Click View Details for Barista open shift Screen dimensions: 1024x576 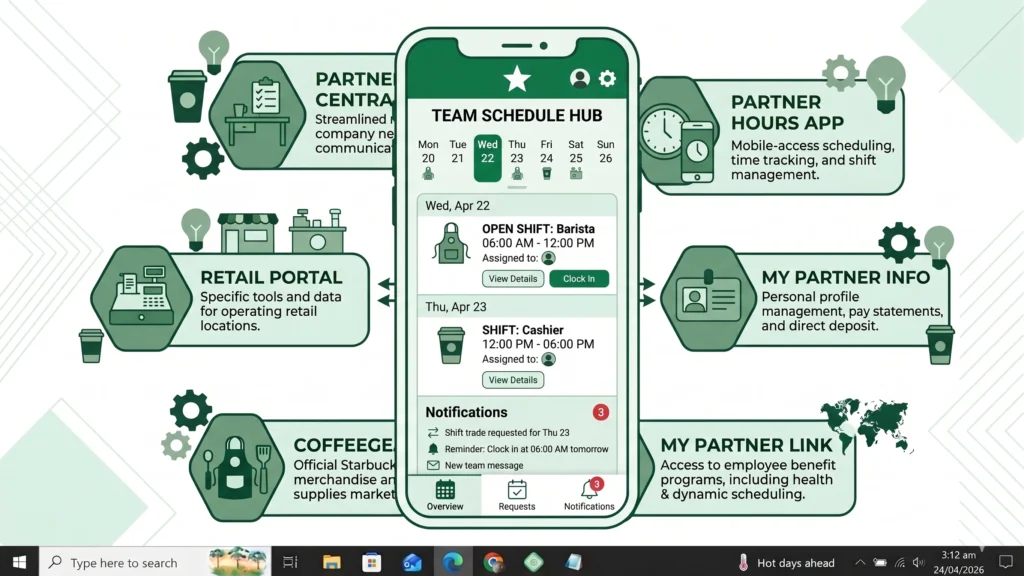513,279
